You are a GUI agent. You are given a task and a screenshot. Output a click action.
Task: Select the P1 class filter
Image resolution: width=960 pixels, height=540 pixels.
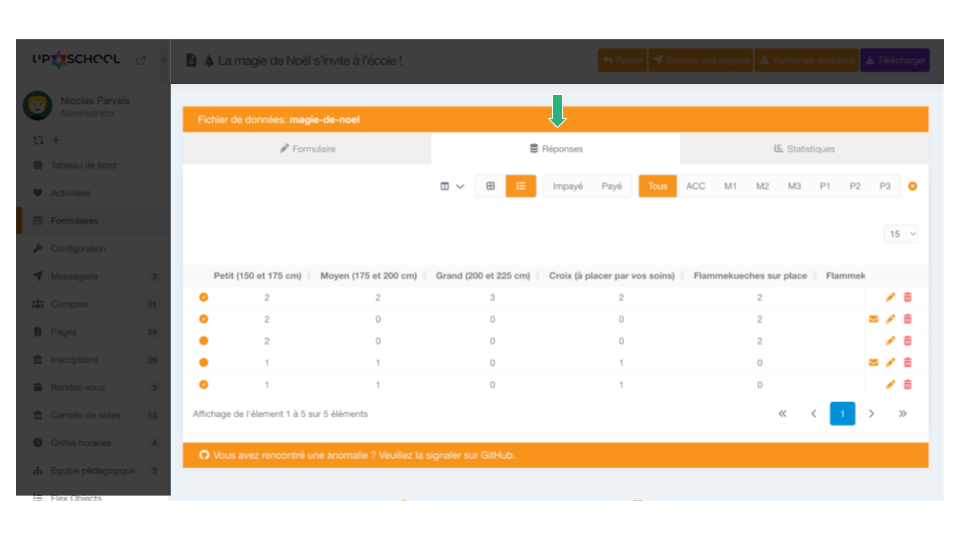pyautogui.click(x=825, y=186)
